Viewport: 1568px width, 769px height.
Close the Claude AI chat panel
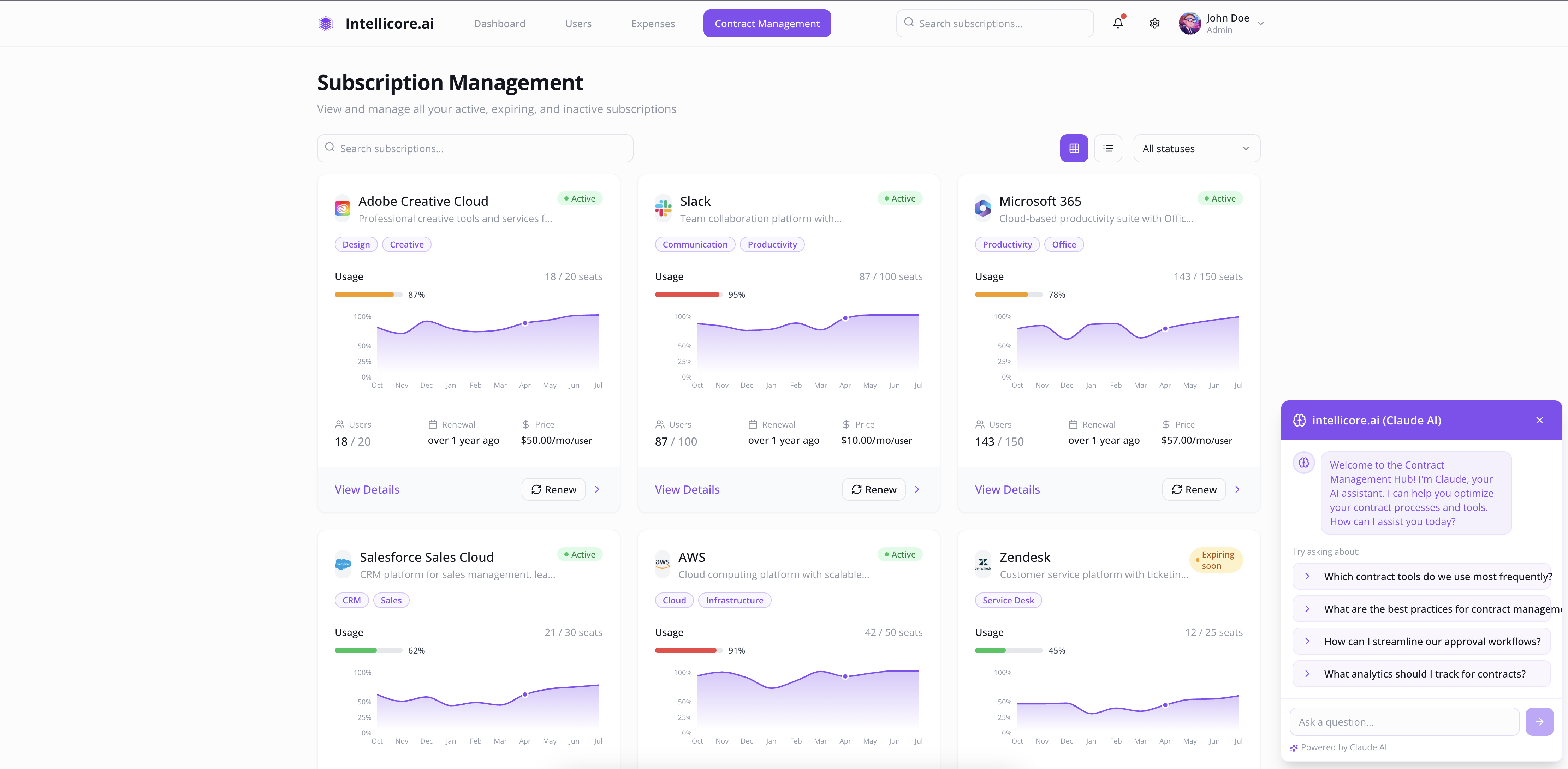1539,421
